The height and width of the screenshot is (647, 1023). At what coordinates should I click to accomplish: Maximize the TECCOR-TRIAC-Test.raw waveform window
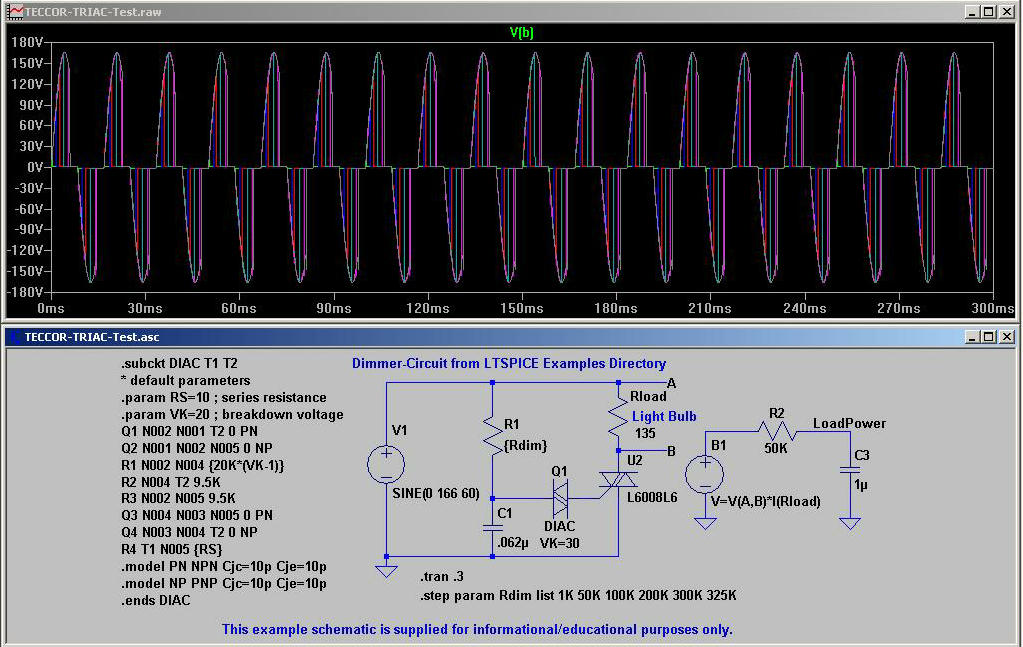(x=989, y=12)
